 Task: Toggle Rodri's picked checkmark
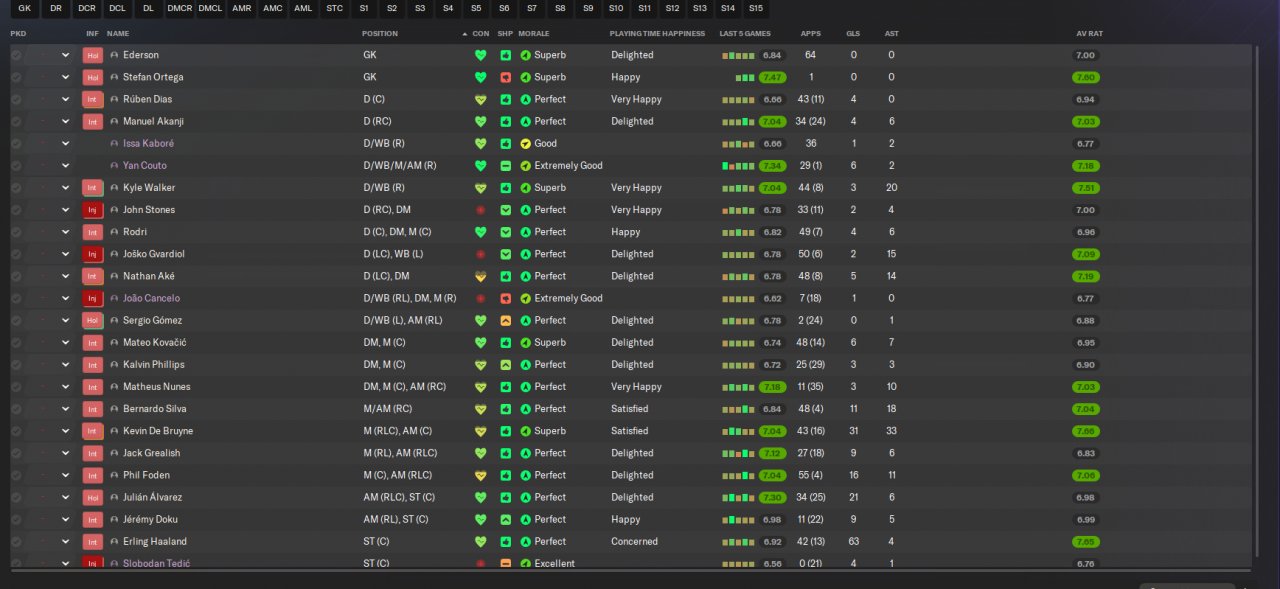click(16, 232)
